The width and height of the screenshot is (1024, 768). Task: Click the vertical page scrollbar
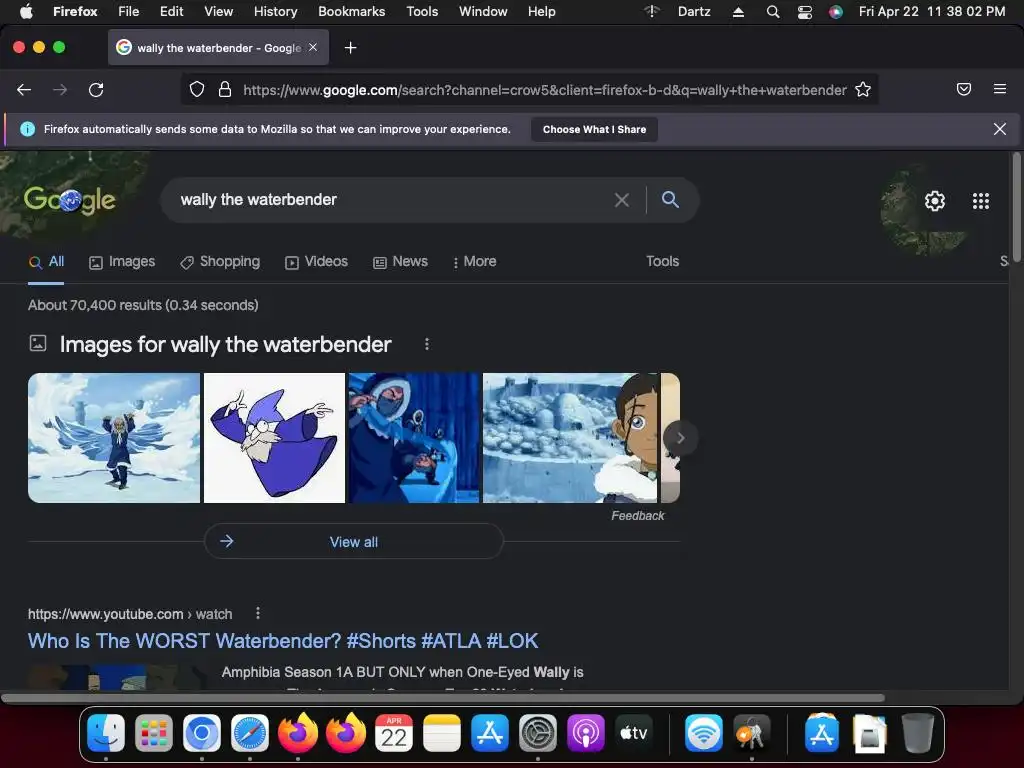click(x=1016, y=207)
